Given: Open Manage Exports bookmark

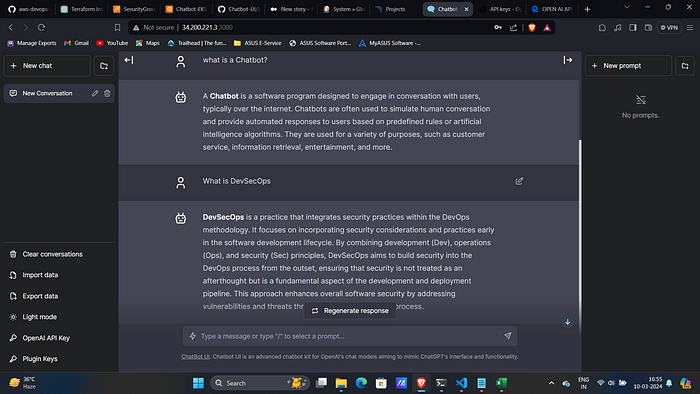Looking at the screenshot, I should 32,43.
